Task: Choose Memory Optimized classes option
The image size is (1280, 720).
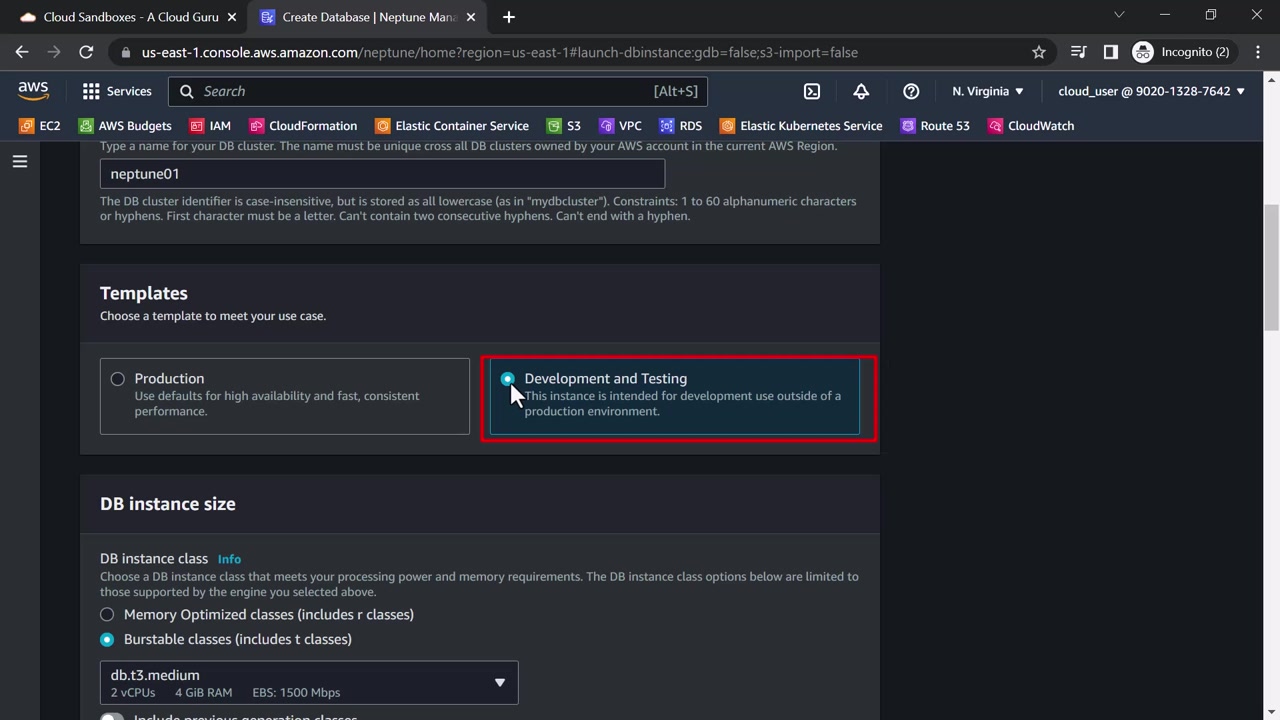Action: [x=107, y=615]
